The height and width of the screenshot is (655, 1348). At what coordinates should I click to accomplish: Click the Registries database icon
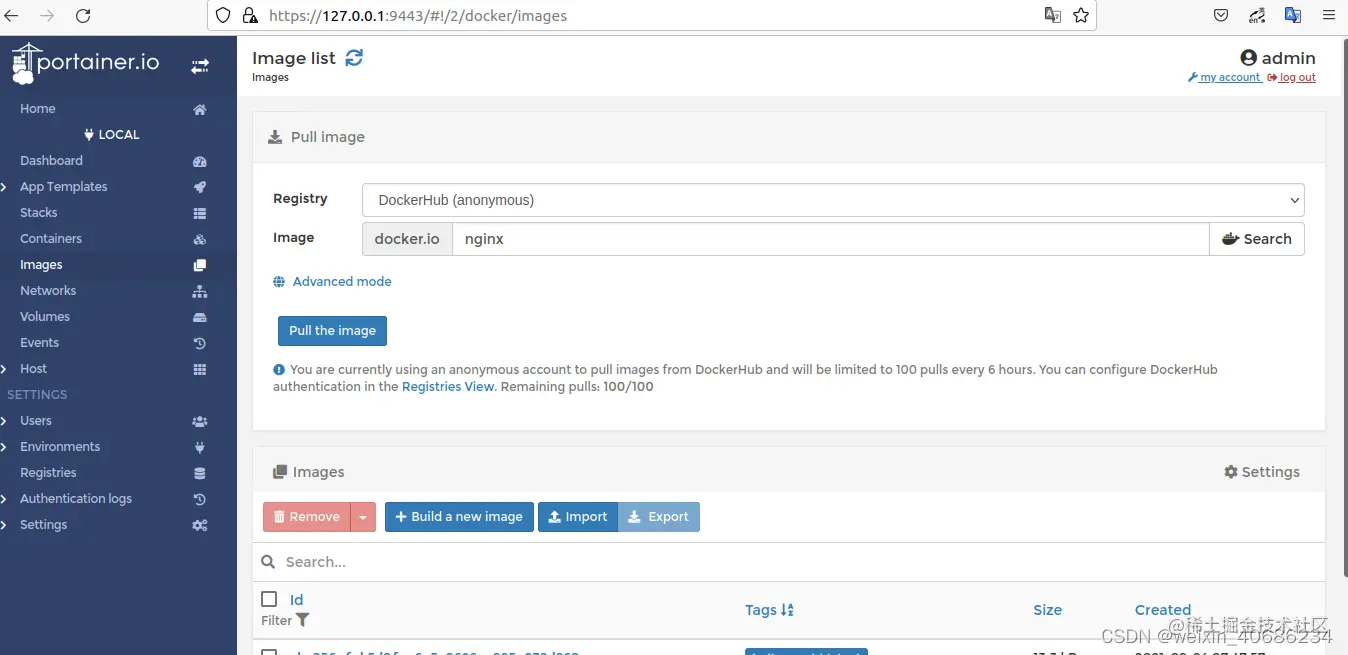click(x=200, y=473)
